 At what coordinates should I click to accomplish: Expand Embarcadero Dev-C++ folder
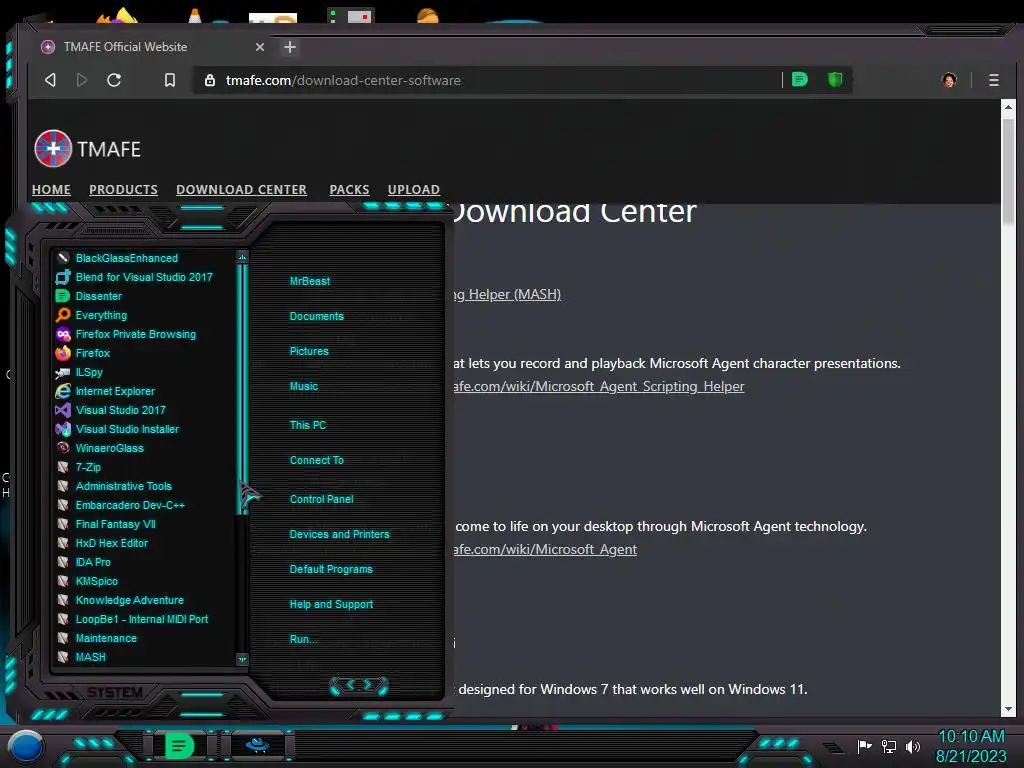121,504
